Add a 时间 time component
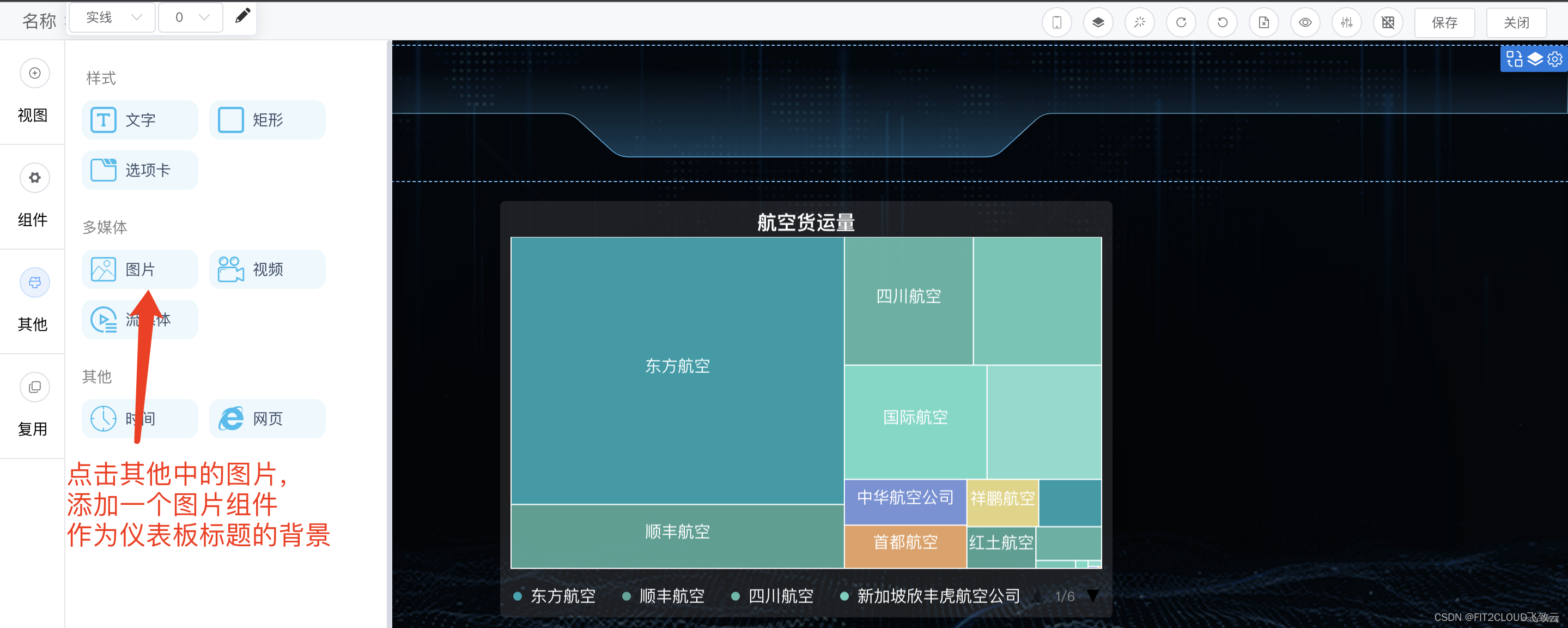The image size is (1568, 628). [x=139, y=419]
